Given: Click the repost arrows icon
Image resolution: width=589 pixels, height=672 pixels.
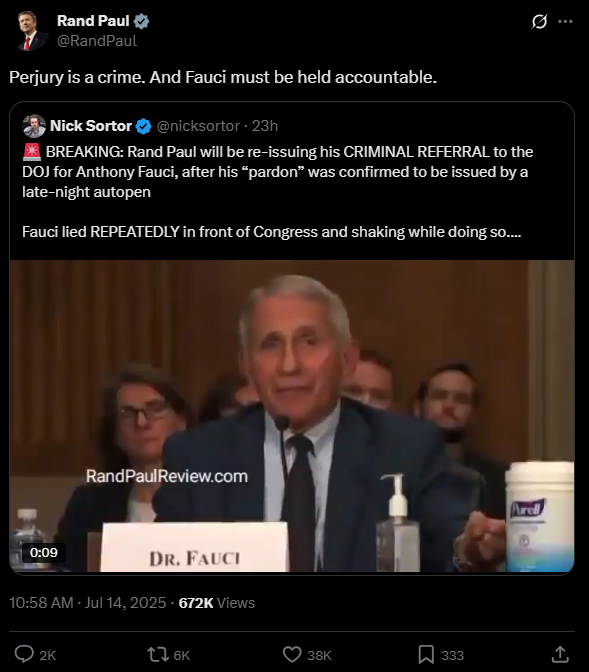Looking at the screenshot, I should [158, 655].
